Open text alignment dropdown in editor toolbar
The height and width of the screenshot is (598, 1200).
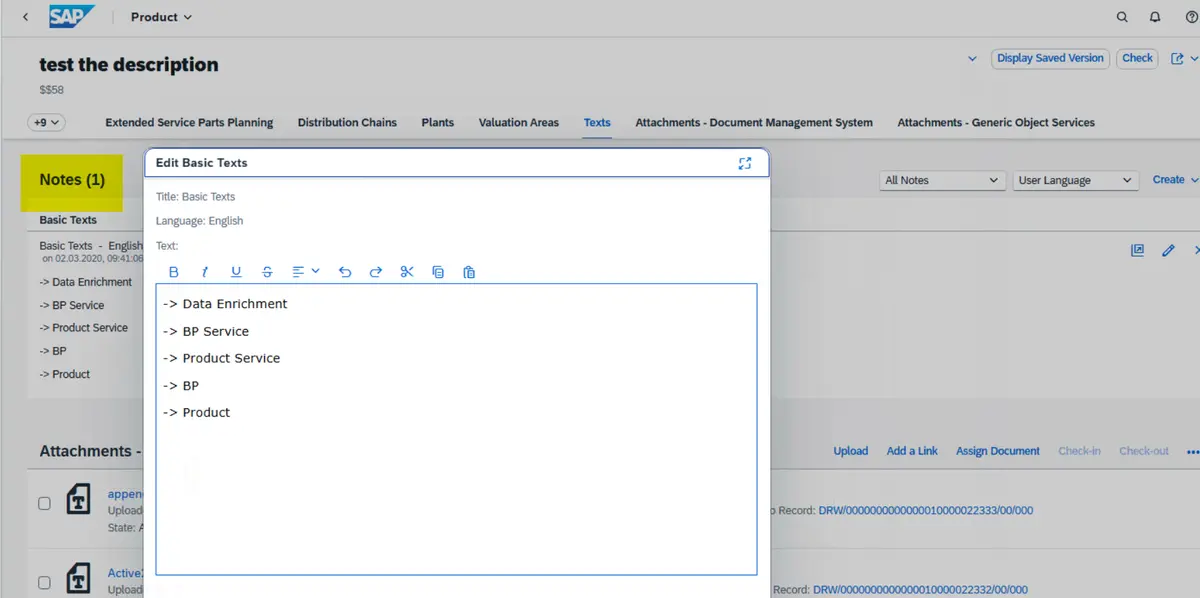coord(305,271)
